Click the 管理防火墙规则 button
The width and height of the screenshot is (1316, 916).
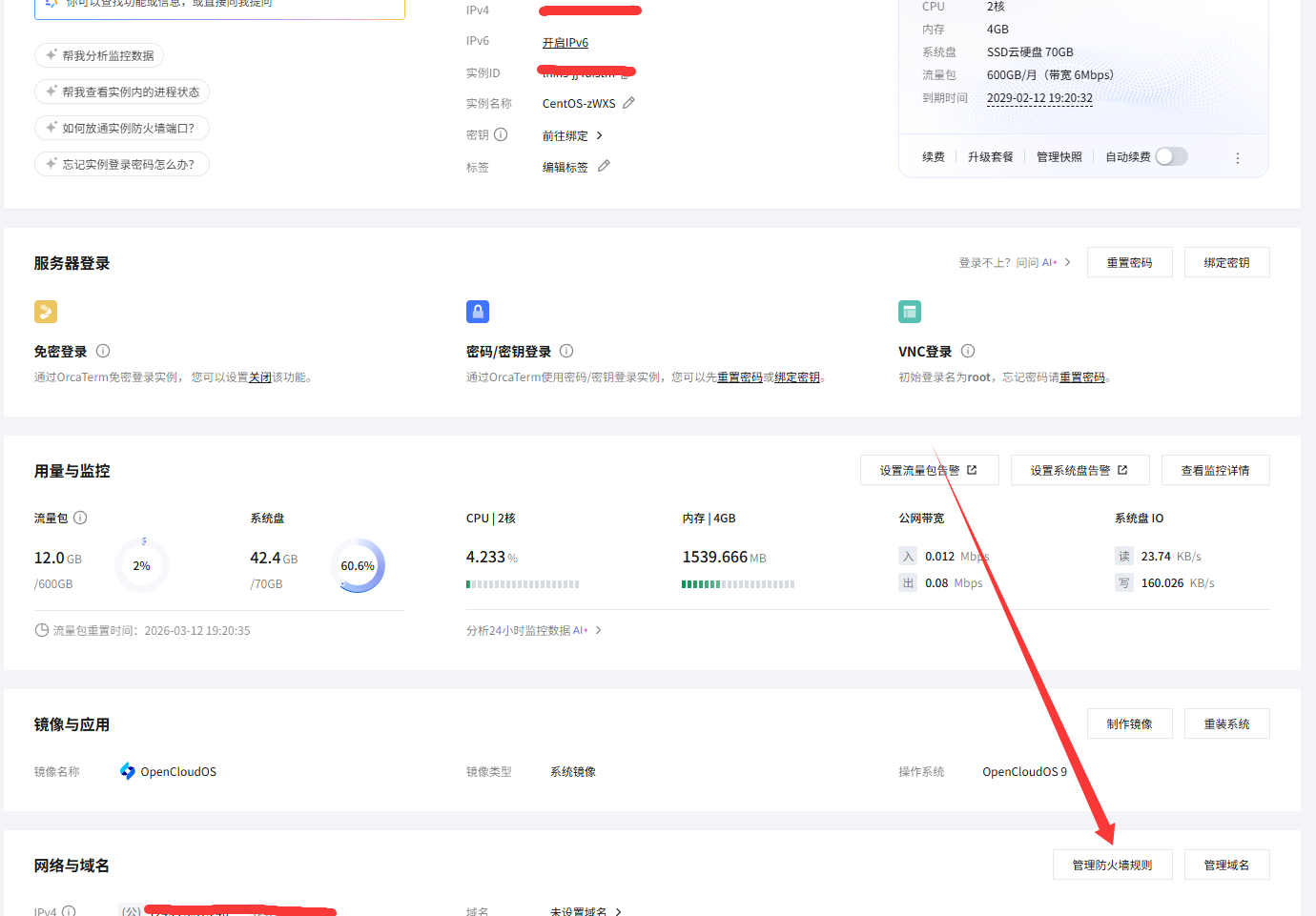coord(1112,865)
